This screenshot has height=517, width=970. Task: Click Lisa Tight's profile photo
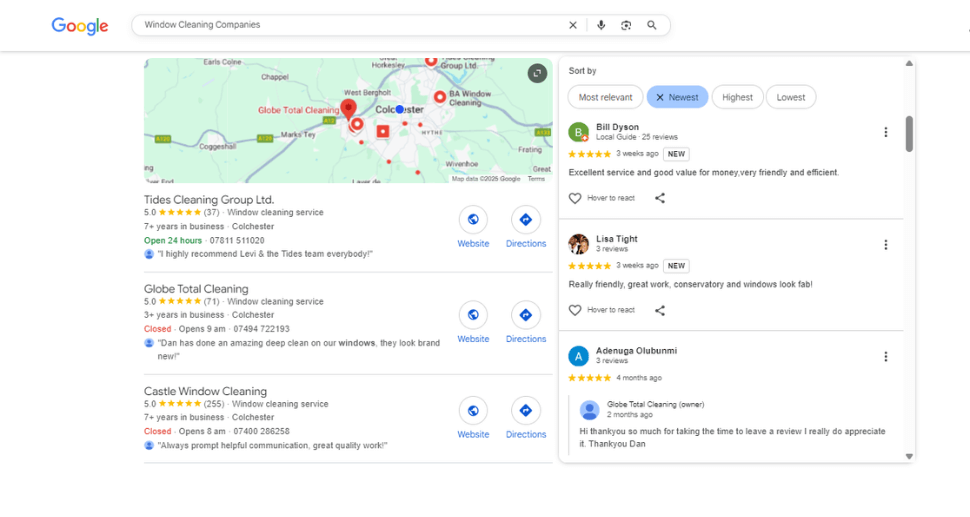578,244
